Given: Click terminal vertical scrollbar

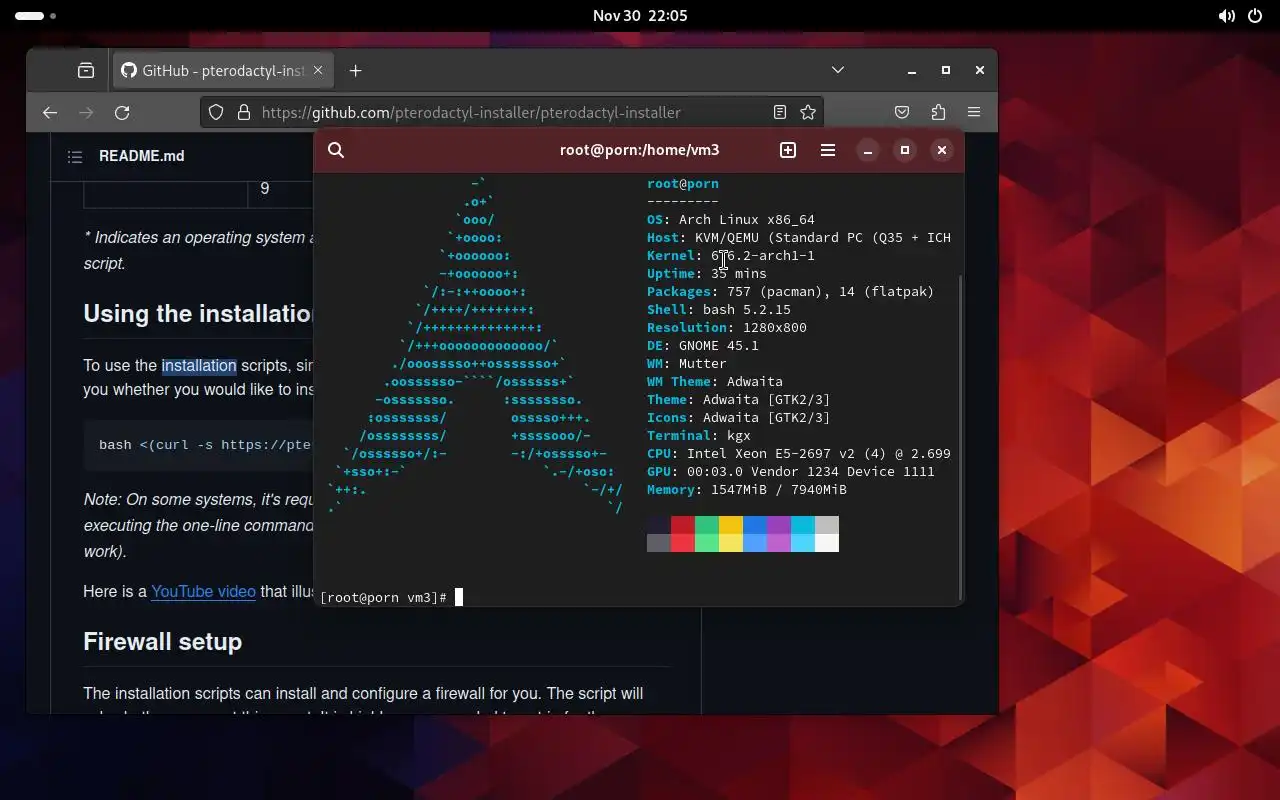Looking at the screenshot, I should pyautogui.click(x=960, y=438).
